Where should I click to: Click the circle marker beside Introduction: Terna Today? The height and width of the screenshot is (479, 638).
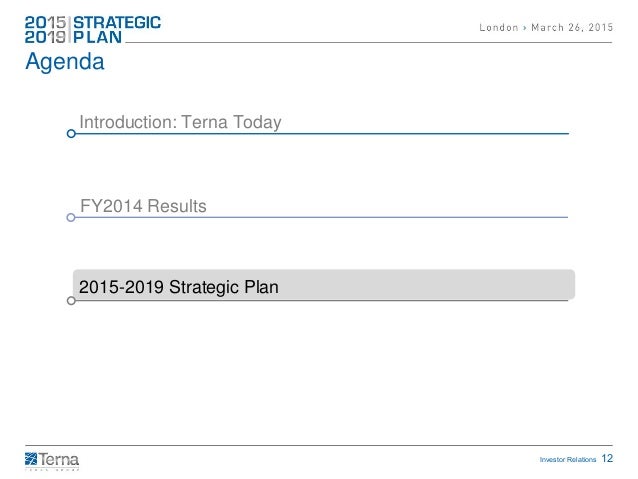pos(71,133)
